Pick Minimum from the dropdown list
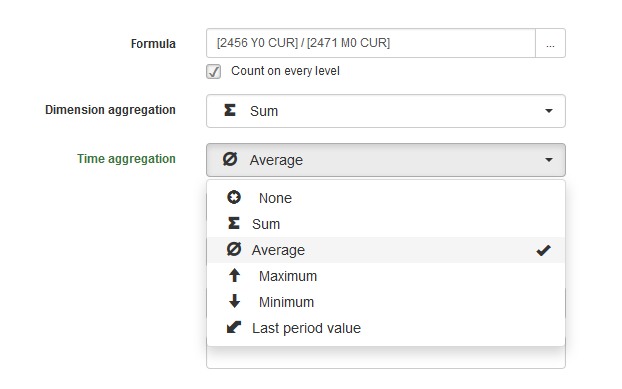The image size is (622, 389). (386, 302)
